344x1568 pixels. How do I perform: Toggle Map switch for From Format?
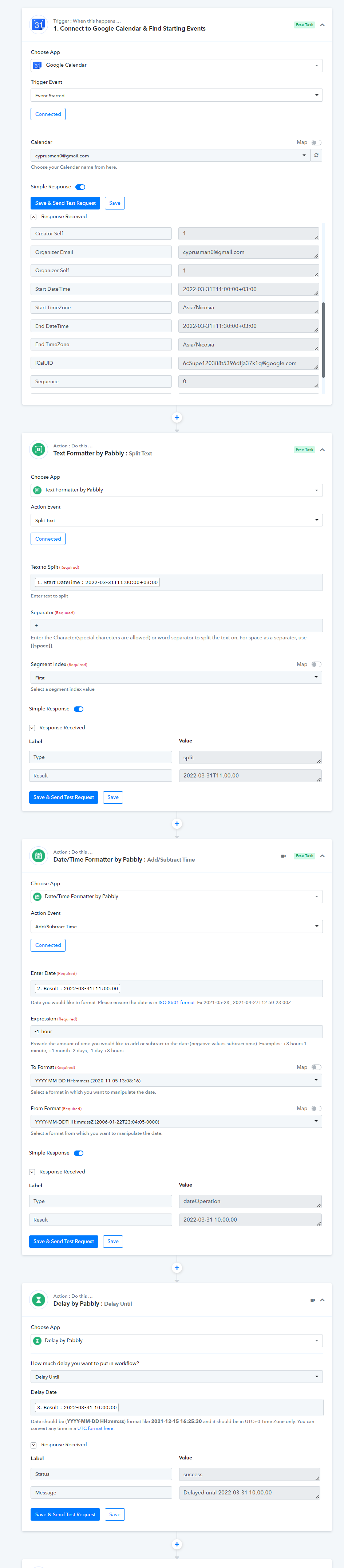(x=316, y=1109)
